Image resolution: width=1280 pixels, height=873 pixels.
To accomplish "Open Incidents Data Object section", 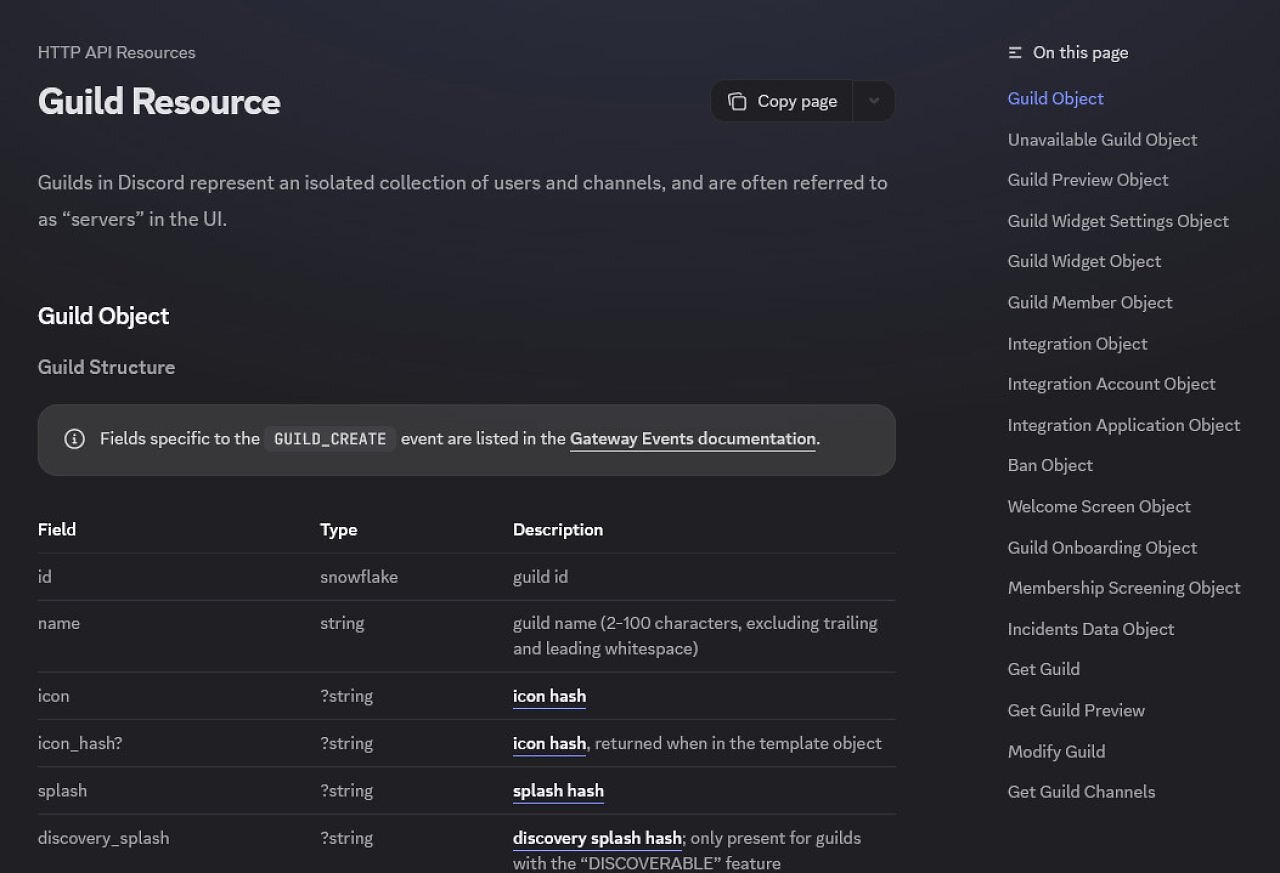I will coord(1091,629).
